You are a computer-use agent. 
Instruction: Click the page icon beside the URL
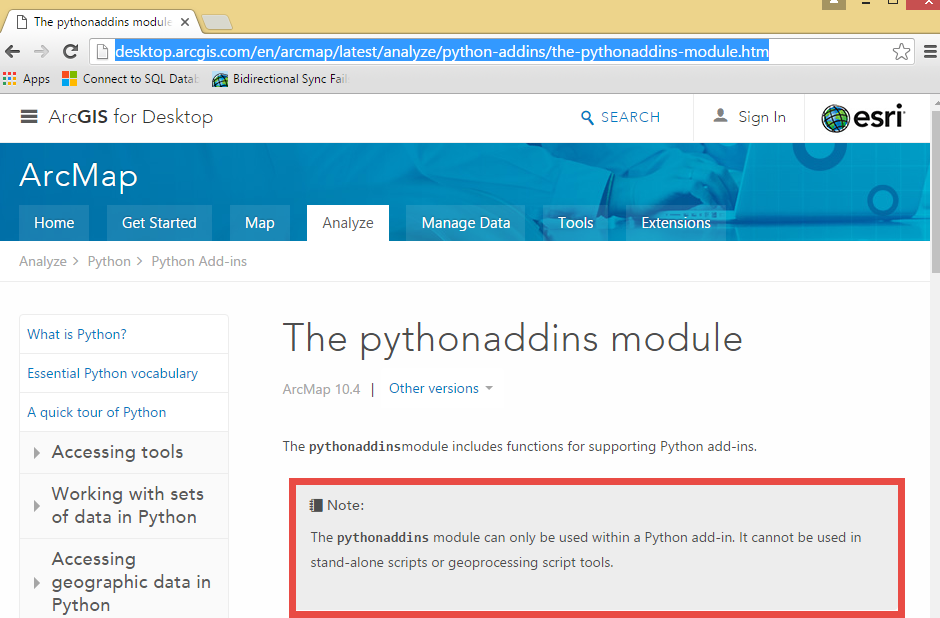pyautogui.click(x=103, y=52)
